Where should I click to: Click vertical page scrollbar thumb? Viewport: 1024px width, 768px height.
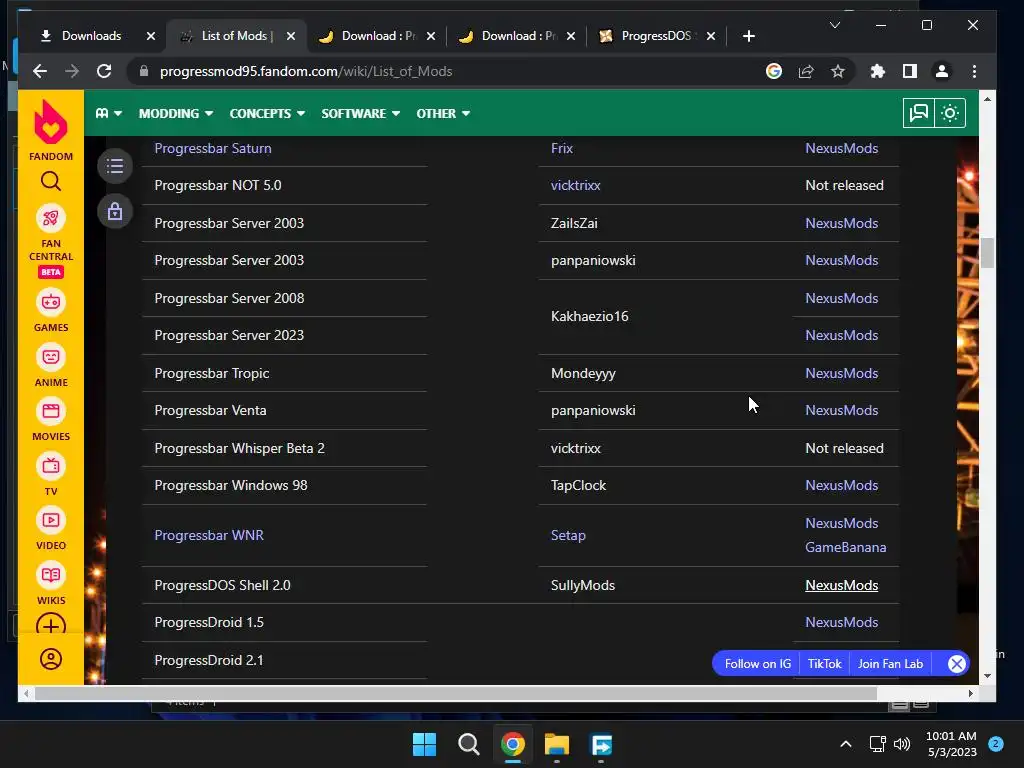[987, 253]
